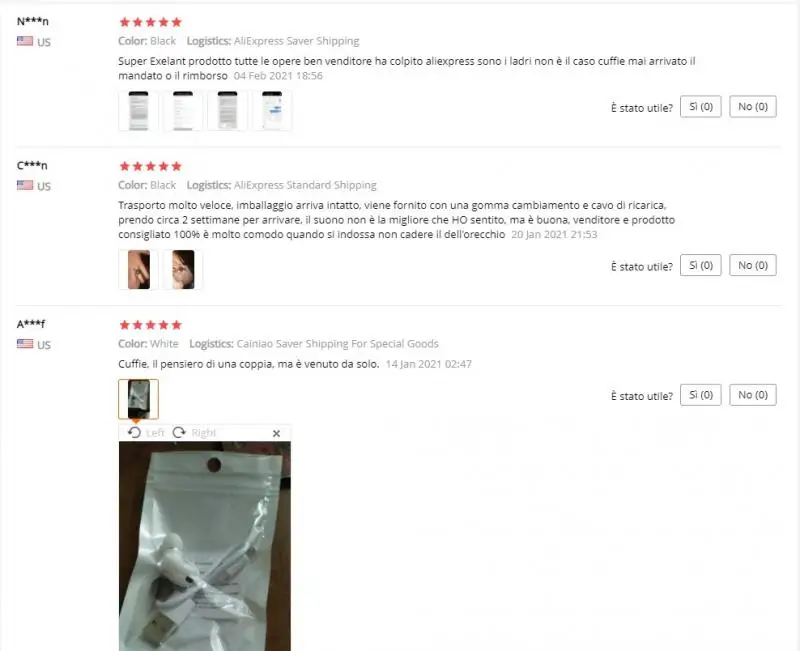Click US flag icon beside N***n

pos(24,41)
